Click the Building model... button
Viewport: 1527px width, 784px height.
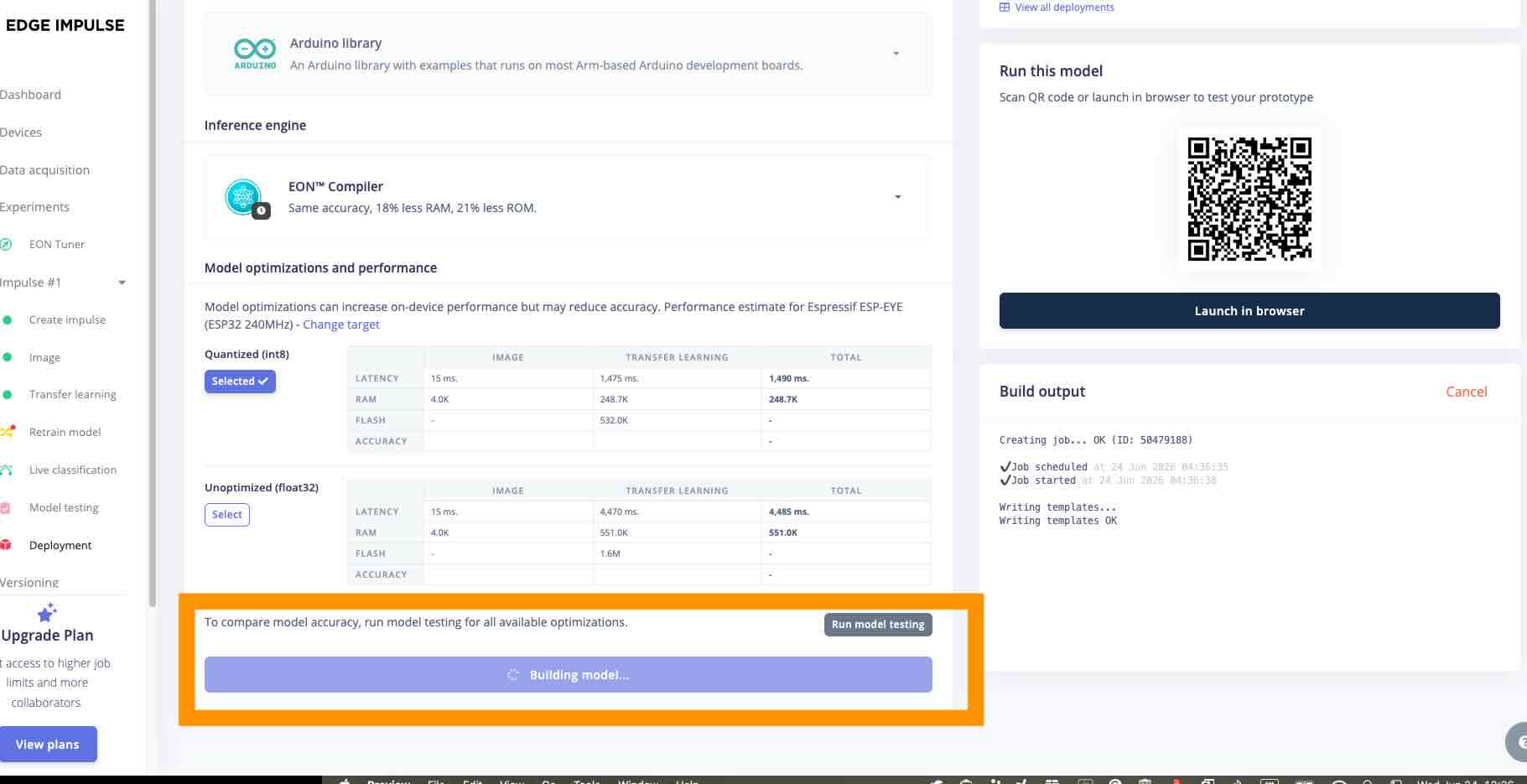[569, 675]
